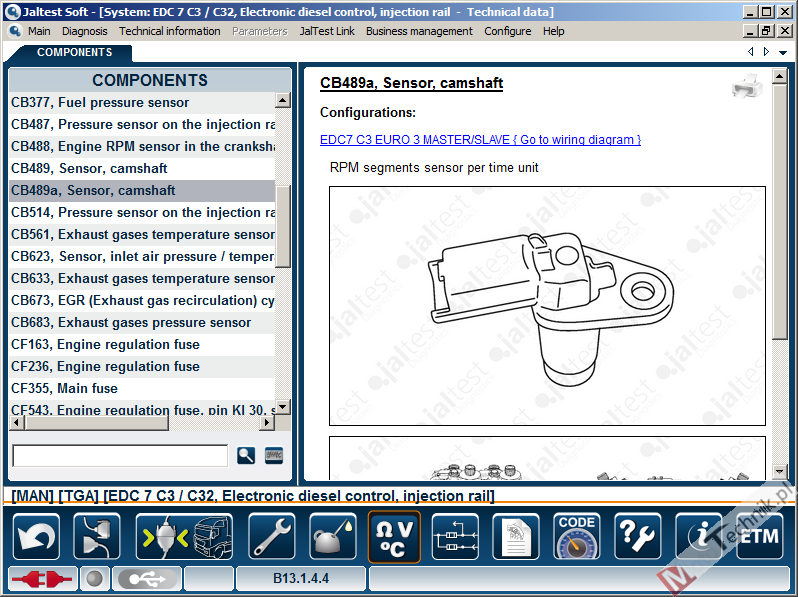The width and height of the screenshot is (798, 597).
Task: Click the B13.1.4.4 version status field
Action: (x=301, y=579)
